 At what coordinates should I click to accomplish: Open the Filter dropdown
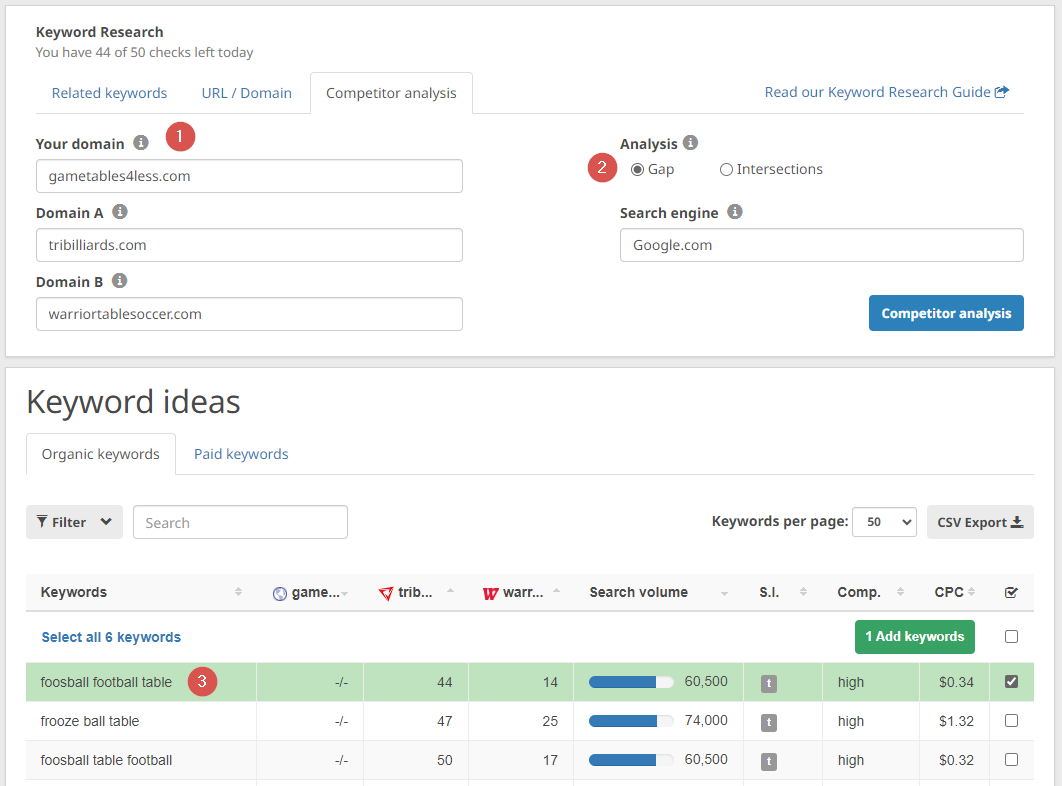[x=74, y=522]
